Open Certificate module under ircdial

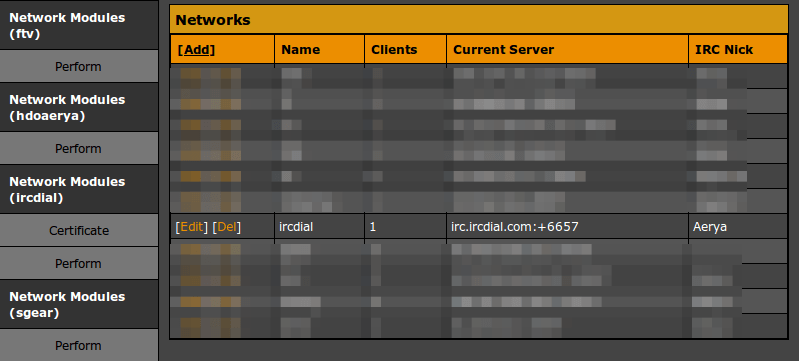point(78,231)
